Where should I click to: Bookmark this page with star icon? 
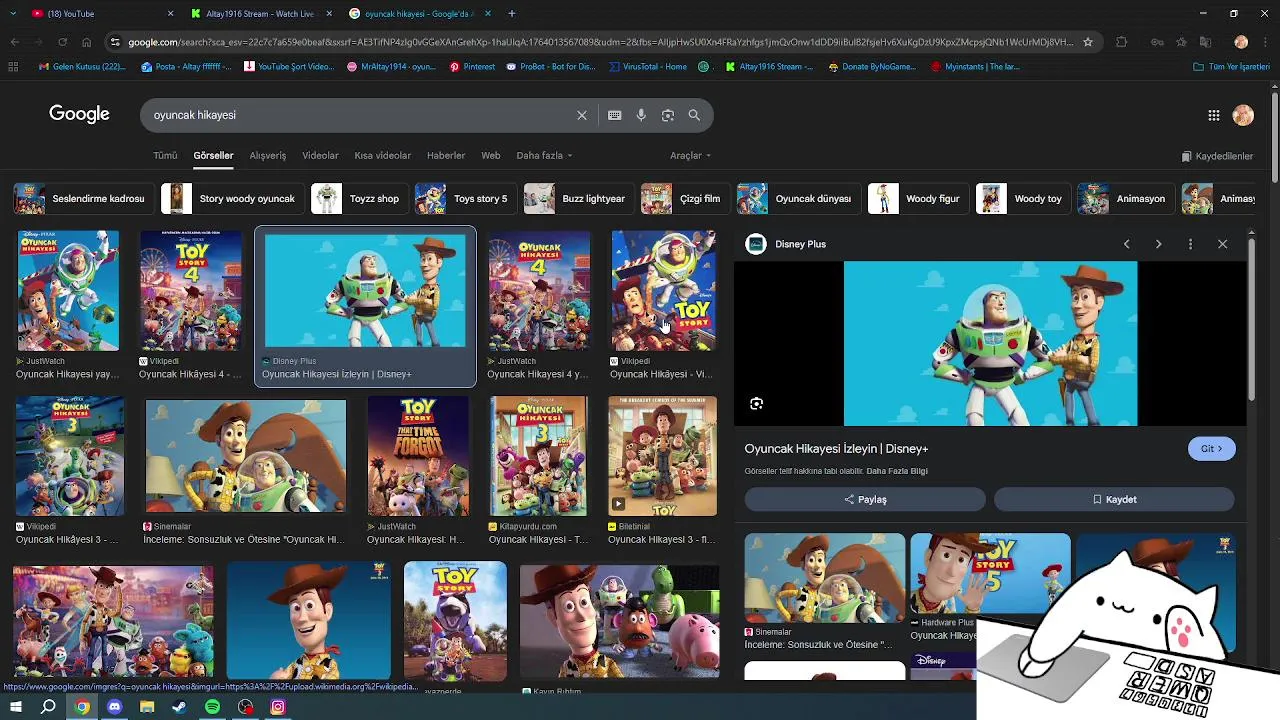coord(1088,42)
